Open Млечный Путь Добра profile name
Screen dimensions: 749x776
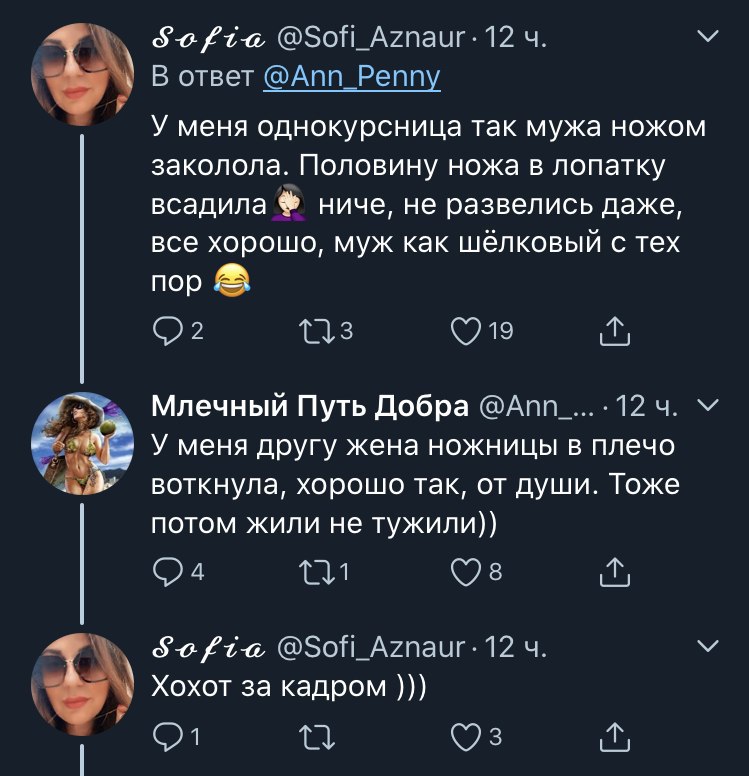click(x=310, y=407)
